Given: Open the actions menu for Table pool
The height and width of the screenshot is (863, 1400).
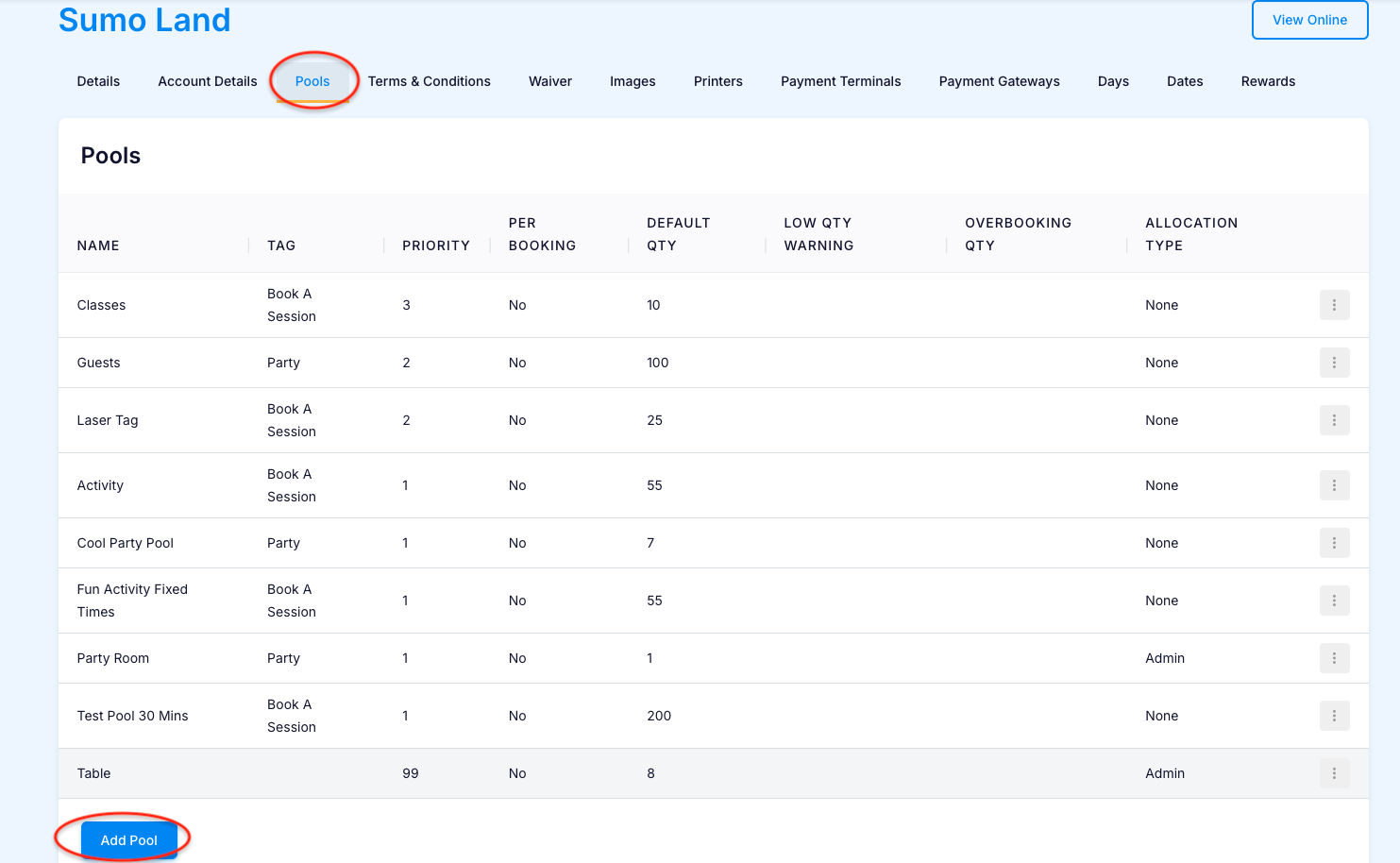Looking at the screenshot, I should 1334,773.
